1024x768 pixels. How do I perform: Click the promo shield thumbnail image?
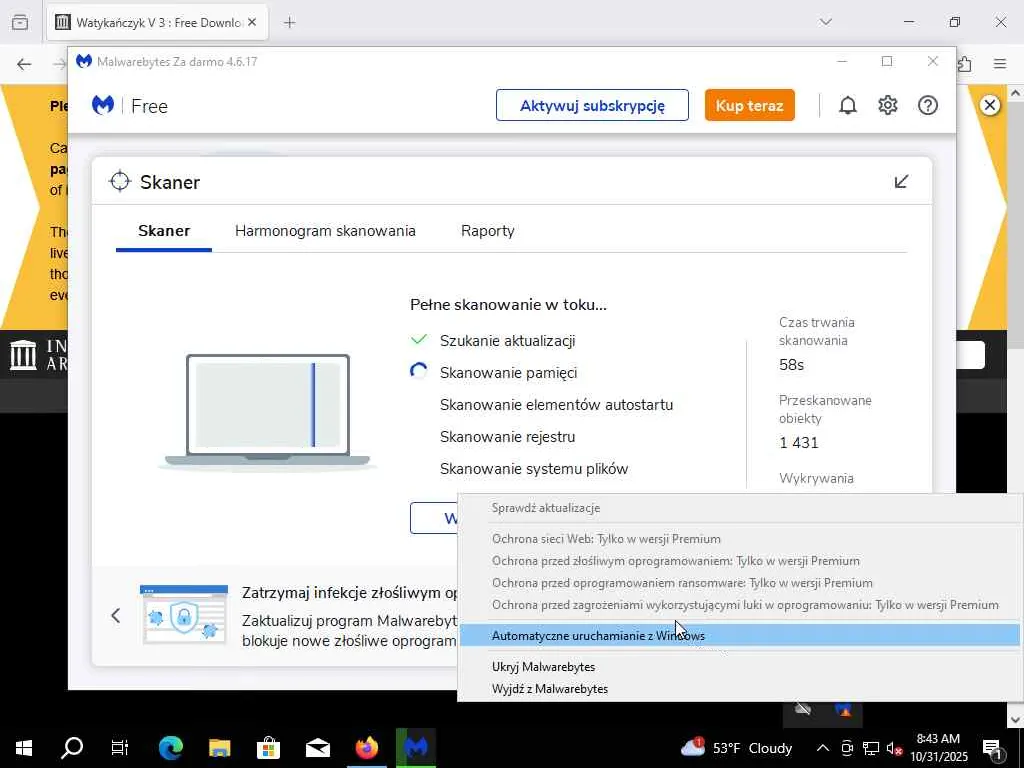tap(184, 615)
